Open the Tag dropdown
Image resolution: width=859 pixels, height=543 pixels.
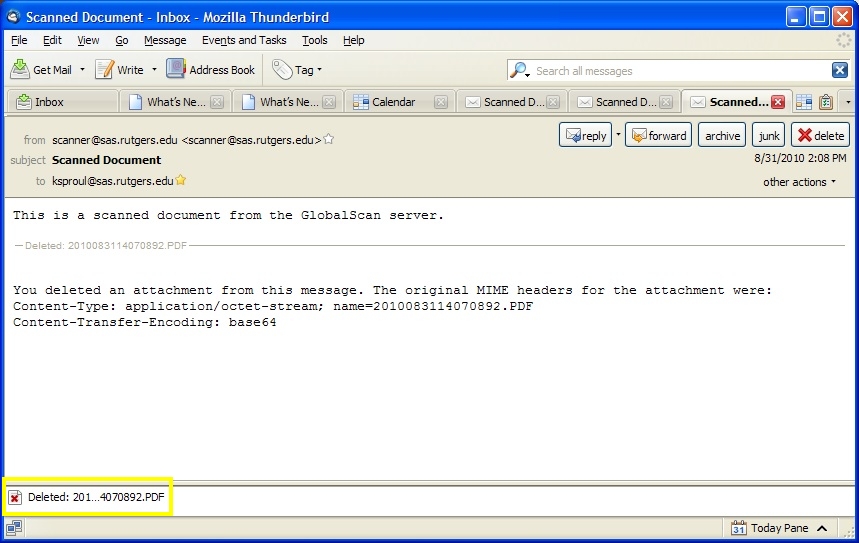pyautogui.click(x=297, y=70)
